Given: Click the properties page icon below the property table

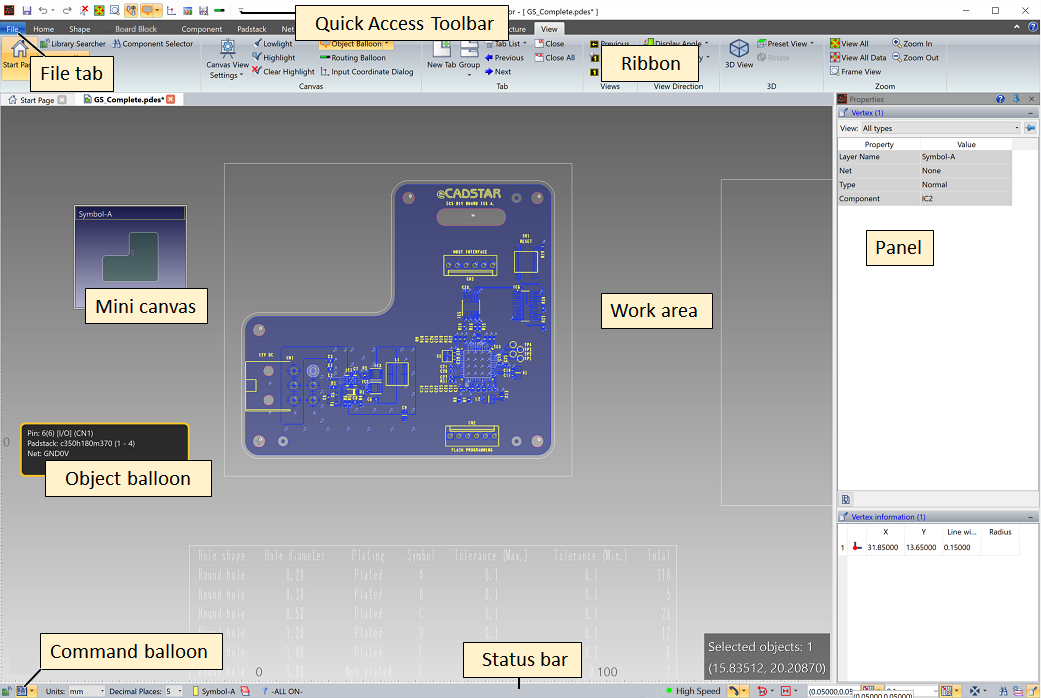Looking at the screenshot, I should tap(846, 499).
